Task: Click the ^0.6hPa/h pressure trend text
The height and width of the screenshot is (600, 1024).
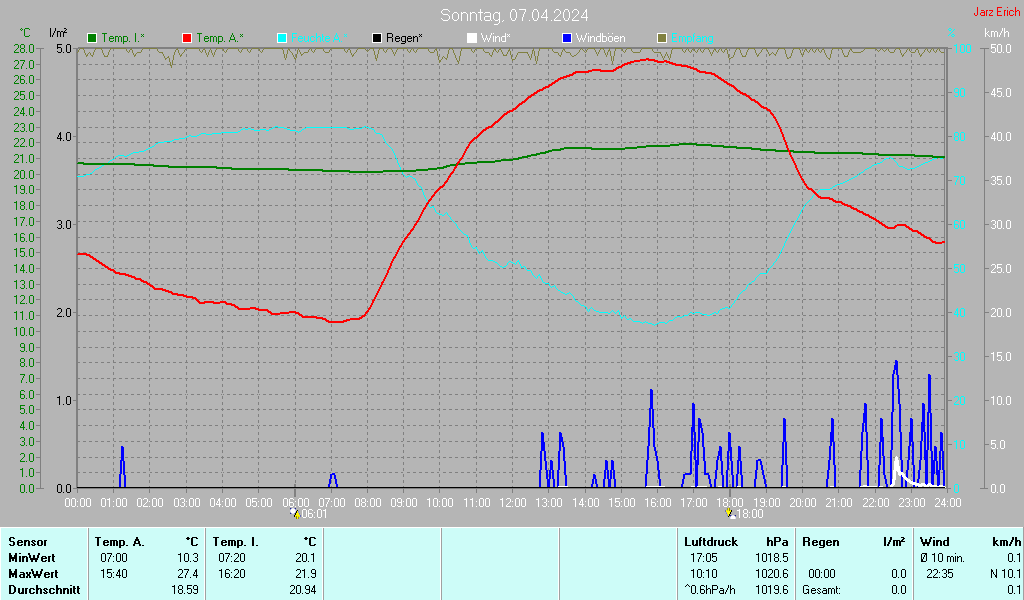Action: (710, 590)
